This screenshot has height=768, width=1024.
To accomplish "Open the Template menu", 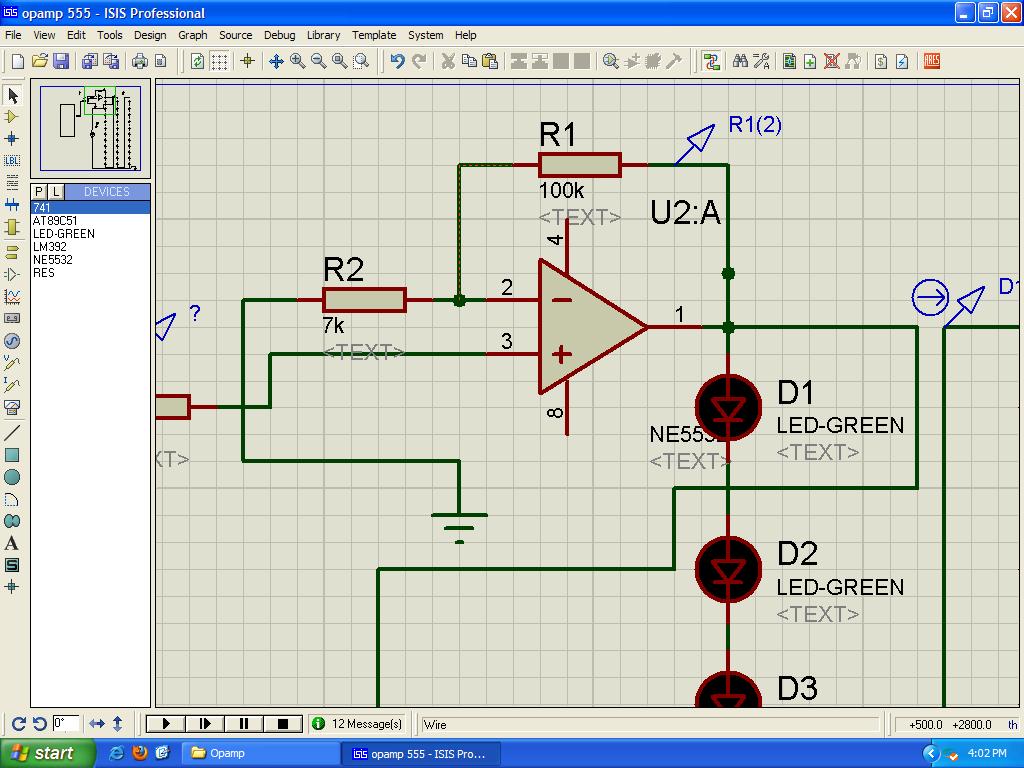I will (374, 35).
